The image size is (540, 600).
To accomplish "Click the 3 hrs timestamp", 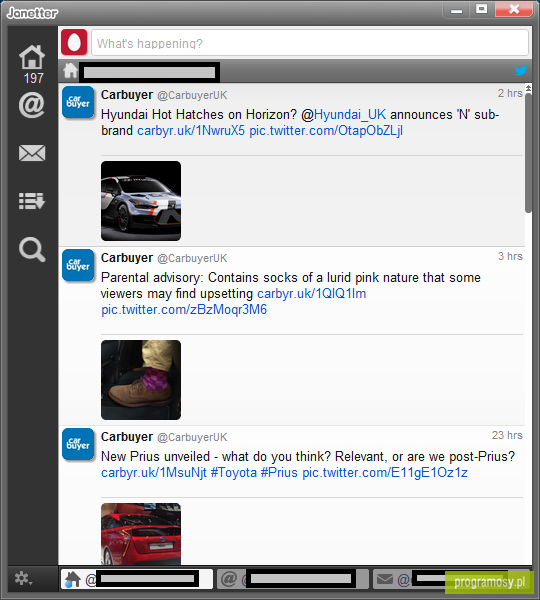I will tap(510, 256).
